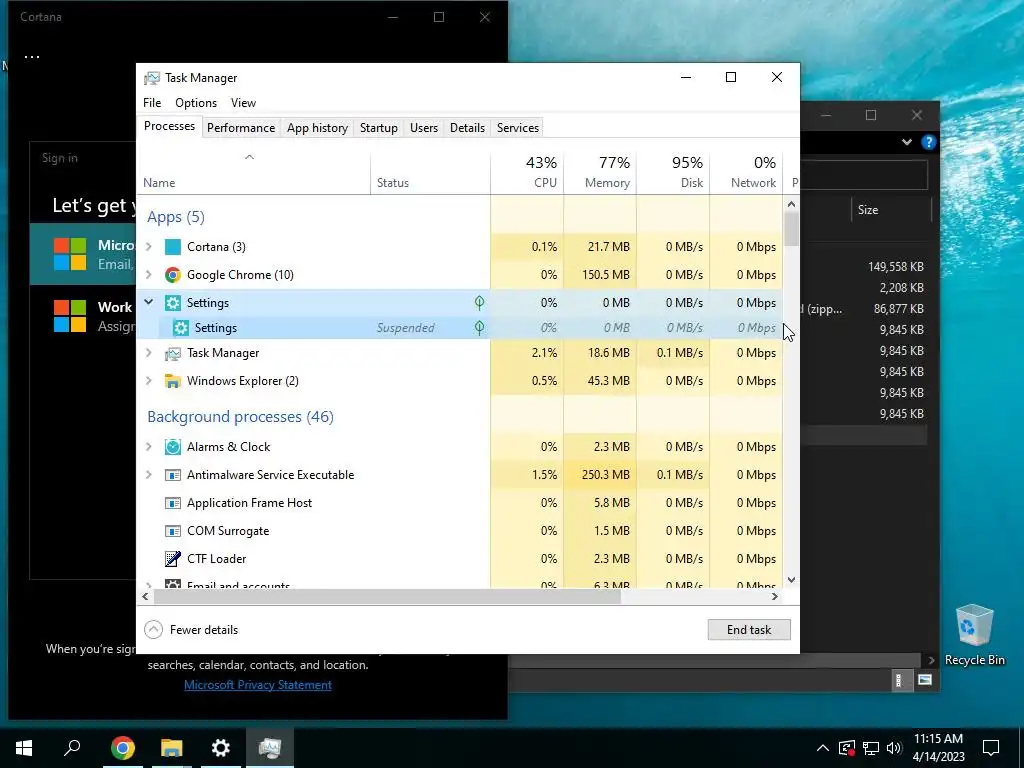Click the volume speaker tray icon

[894, 748]
